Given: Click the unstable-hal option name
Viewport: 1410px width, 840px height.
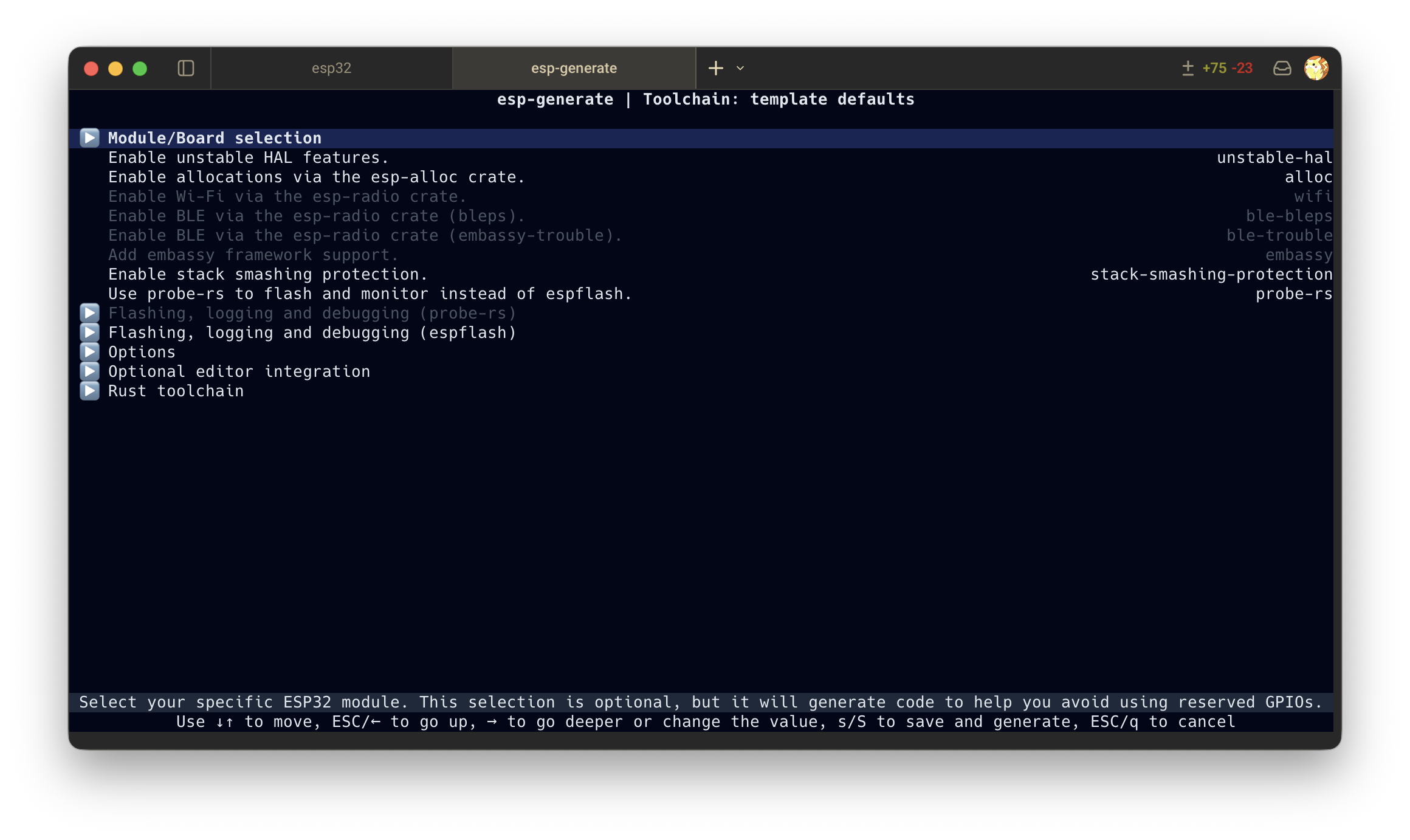Looking at the screenshot, I should coord(1274,157).
